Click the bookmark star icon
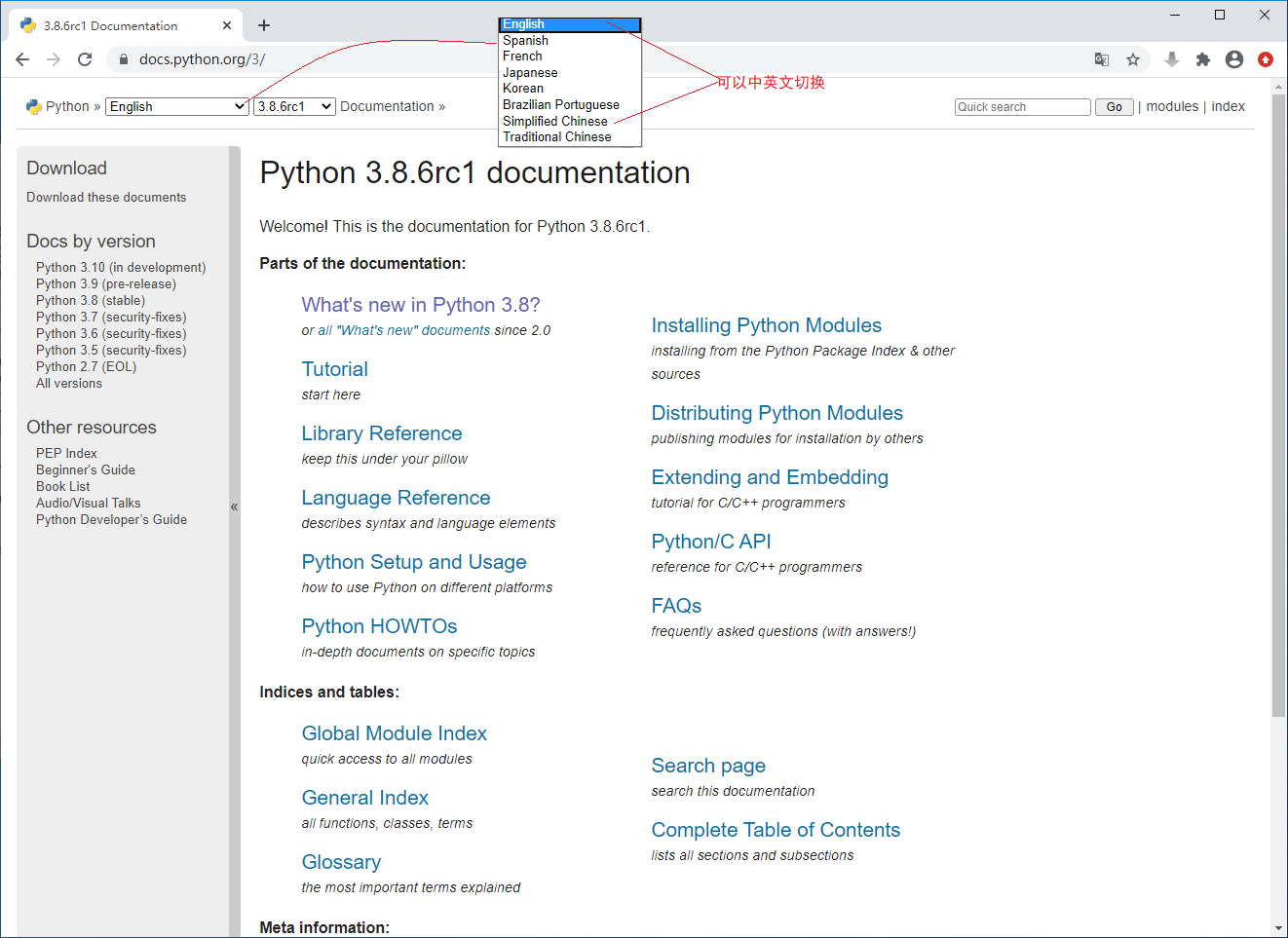 (1133, 59)
